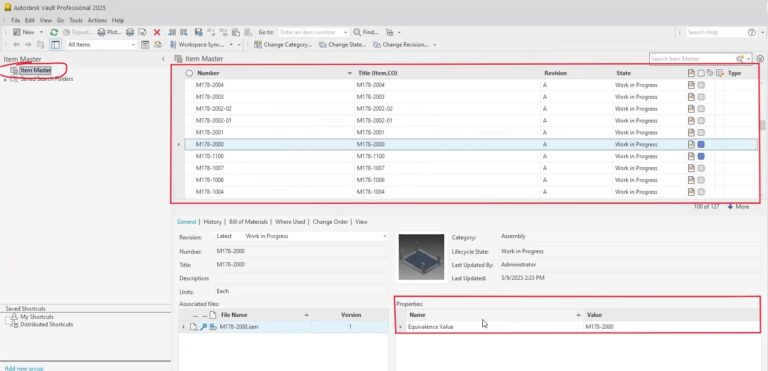Sort by the State column header
Screen dimensions: 768x371
click(x=648, y=73)
